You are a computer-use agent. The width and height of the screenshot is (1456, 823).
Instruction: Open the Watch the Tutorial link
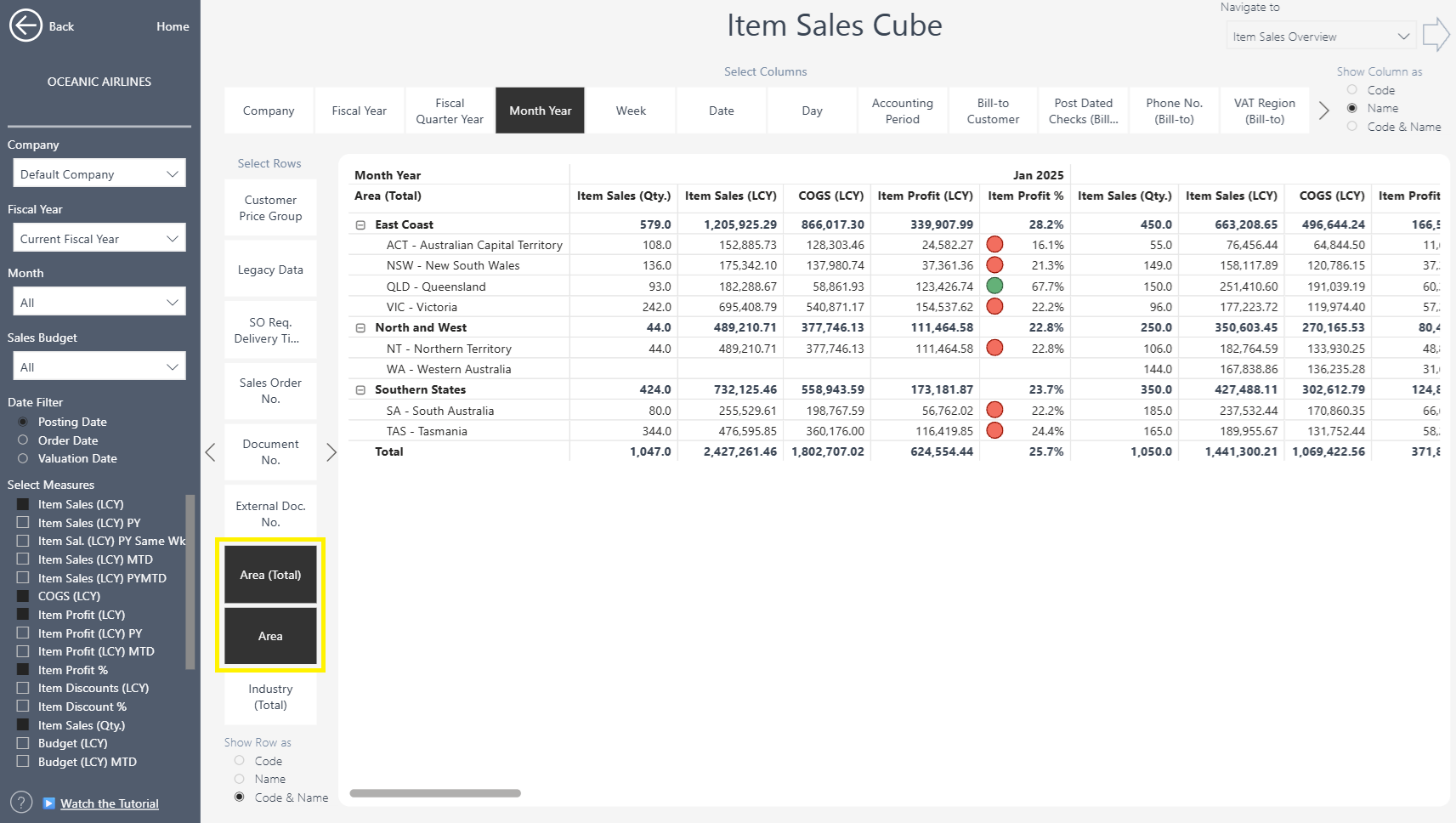click(x=110, y=803)
